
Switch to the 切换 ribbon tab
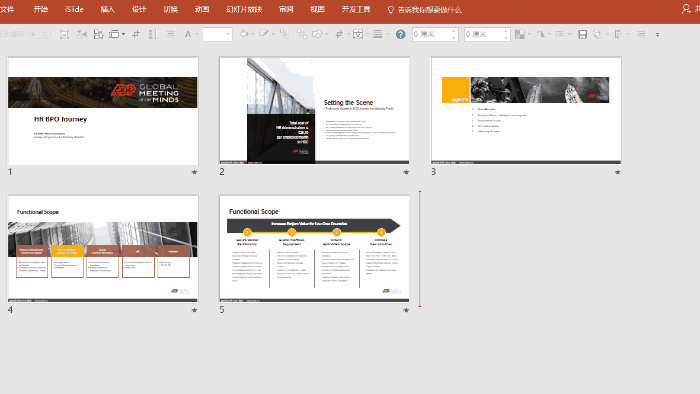[171, 9]
